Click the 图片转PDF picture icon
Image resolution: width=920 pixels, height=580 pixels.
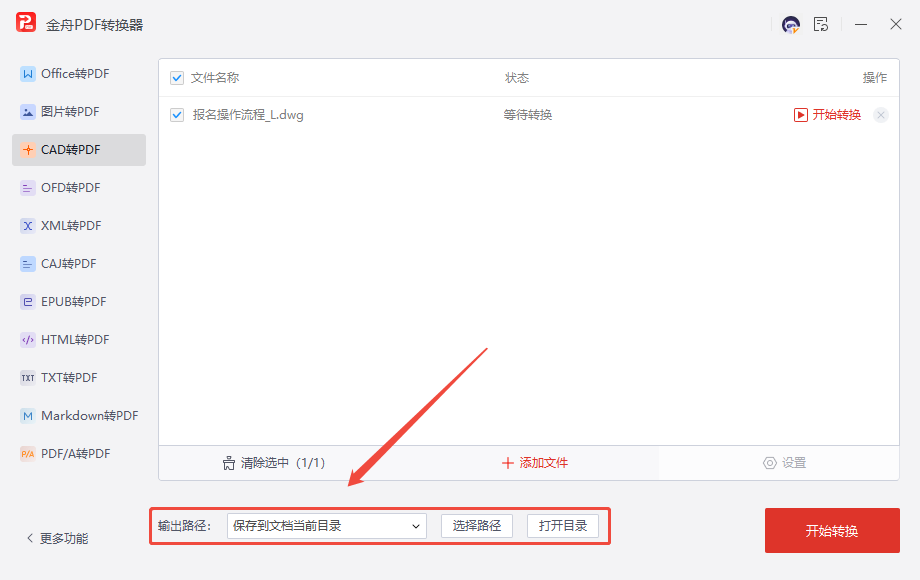click(28, 112)
